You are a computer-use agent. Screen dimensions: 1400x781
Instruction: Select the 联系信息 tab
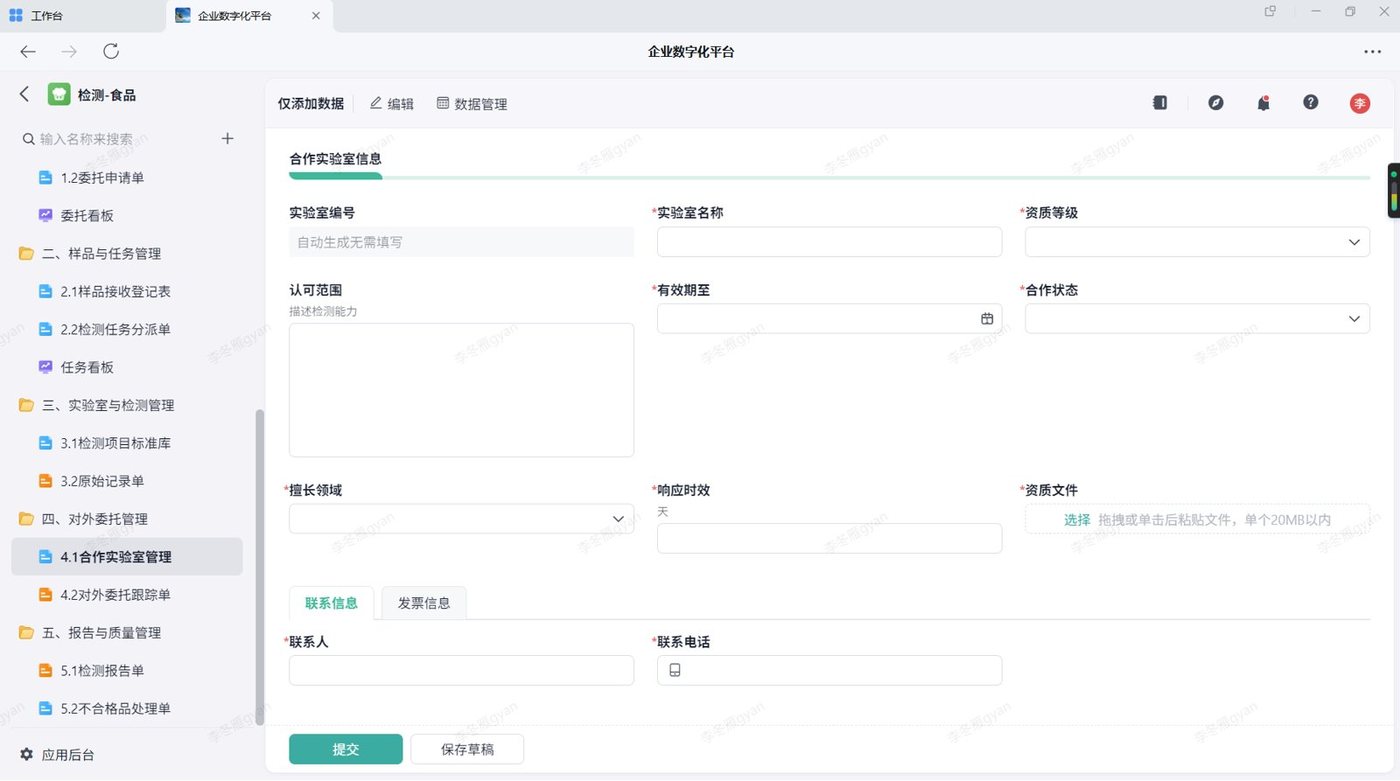pos(331,603)
